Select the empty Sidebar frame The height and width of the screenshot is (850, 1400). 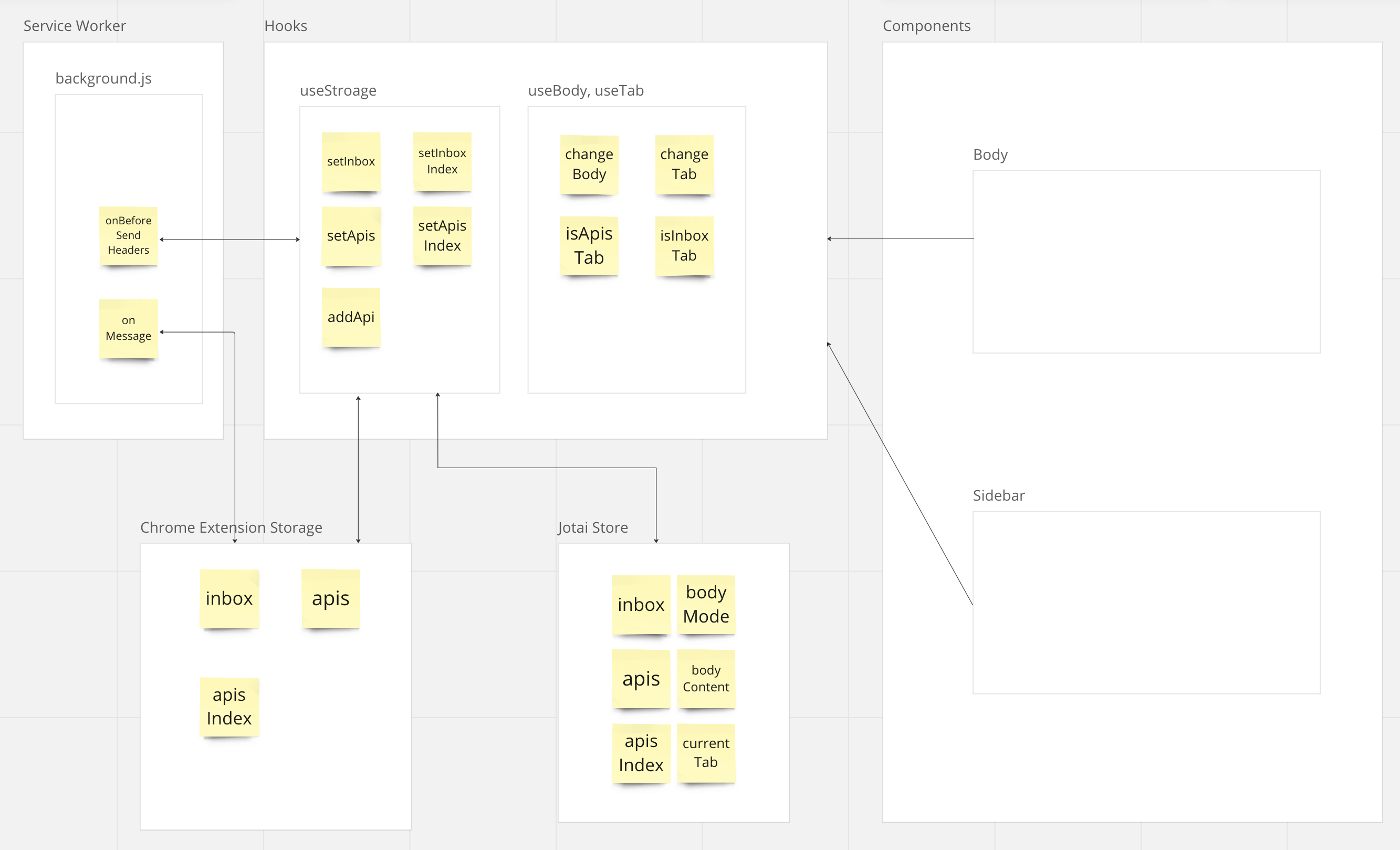tap(1146, 602)
